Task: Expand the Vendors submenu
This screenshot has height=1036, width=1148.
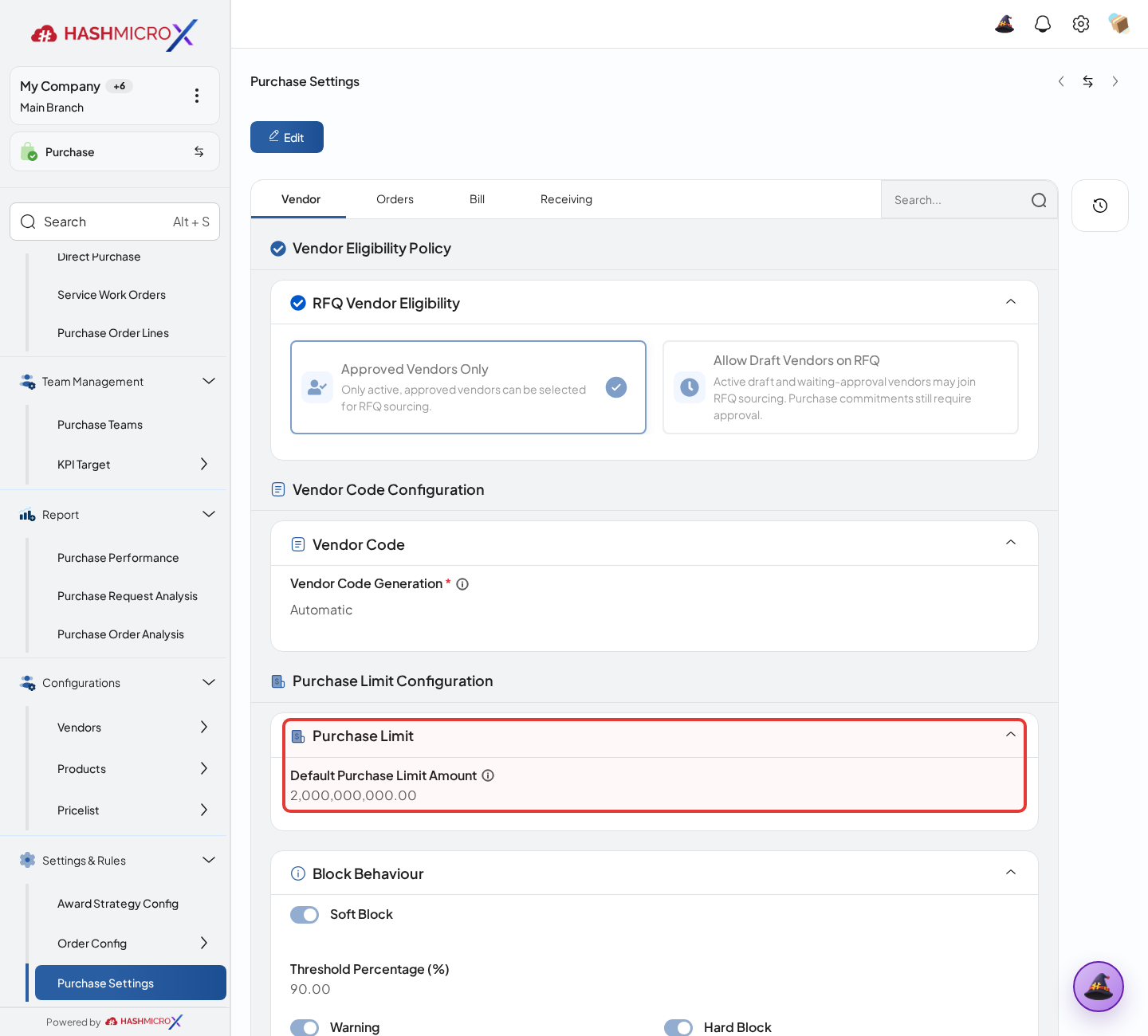Action: pos(204,727)
